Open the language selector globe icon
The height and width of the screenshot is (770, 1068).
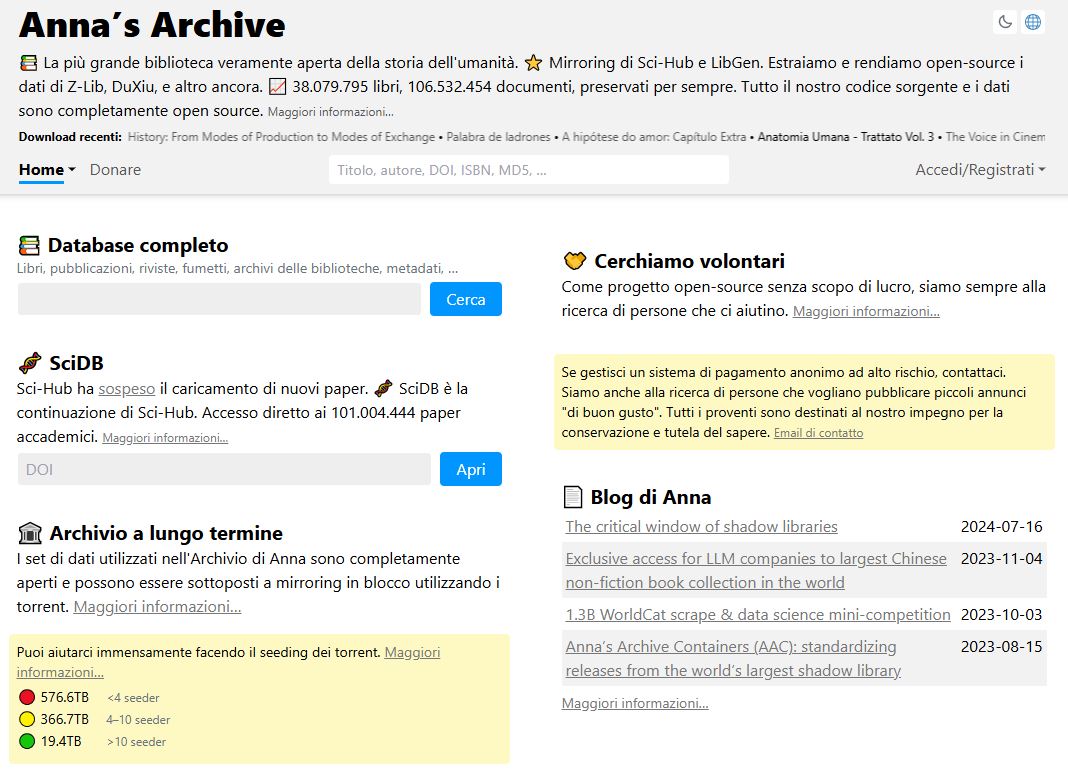[1032, 22]
